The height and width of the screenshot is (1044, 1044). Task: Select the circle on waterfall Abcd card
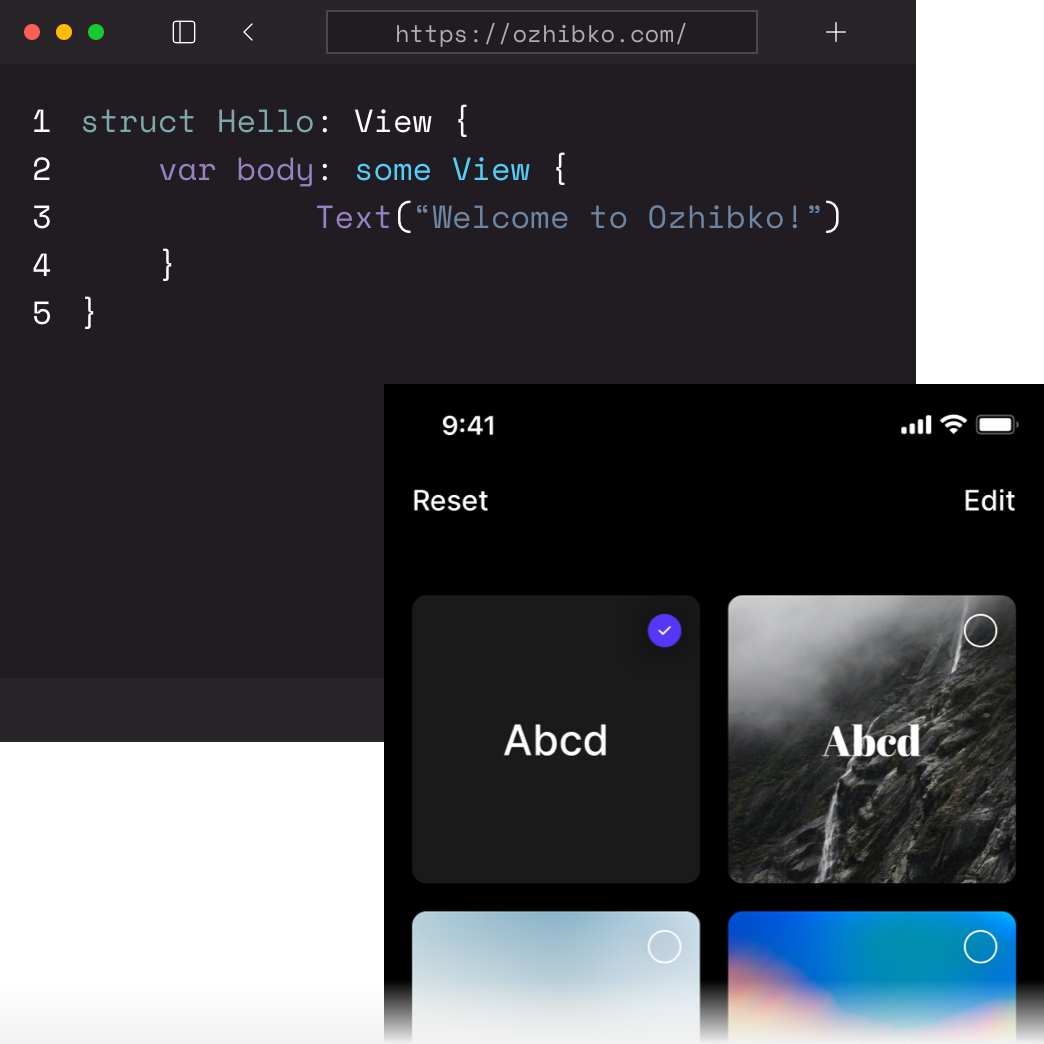[980, 631]
